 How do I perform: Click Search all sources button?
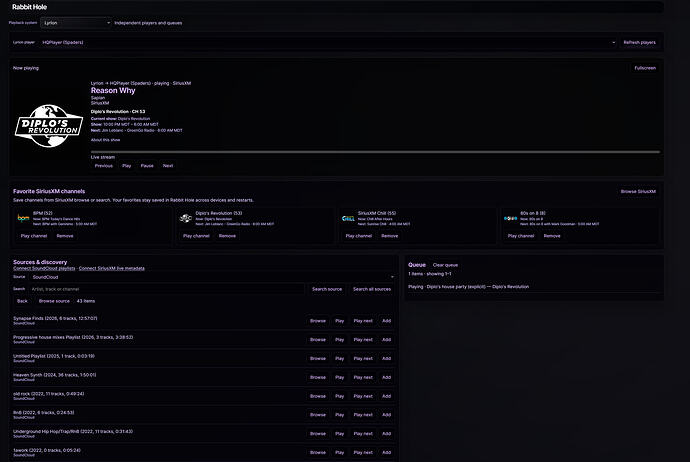(372, 290)
